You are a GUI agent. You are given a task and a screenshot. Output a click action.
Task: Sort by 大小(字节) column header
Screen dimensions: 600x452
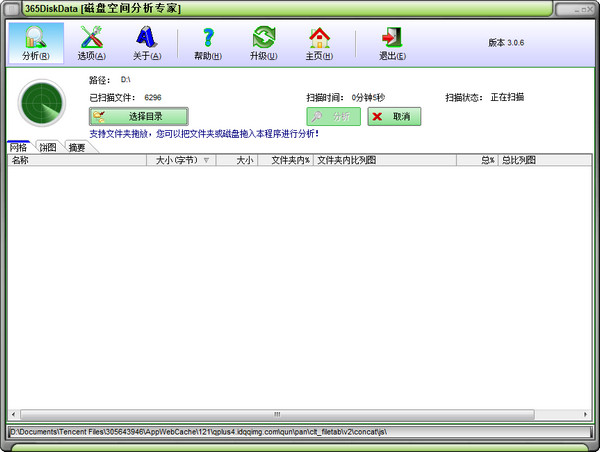181,160
